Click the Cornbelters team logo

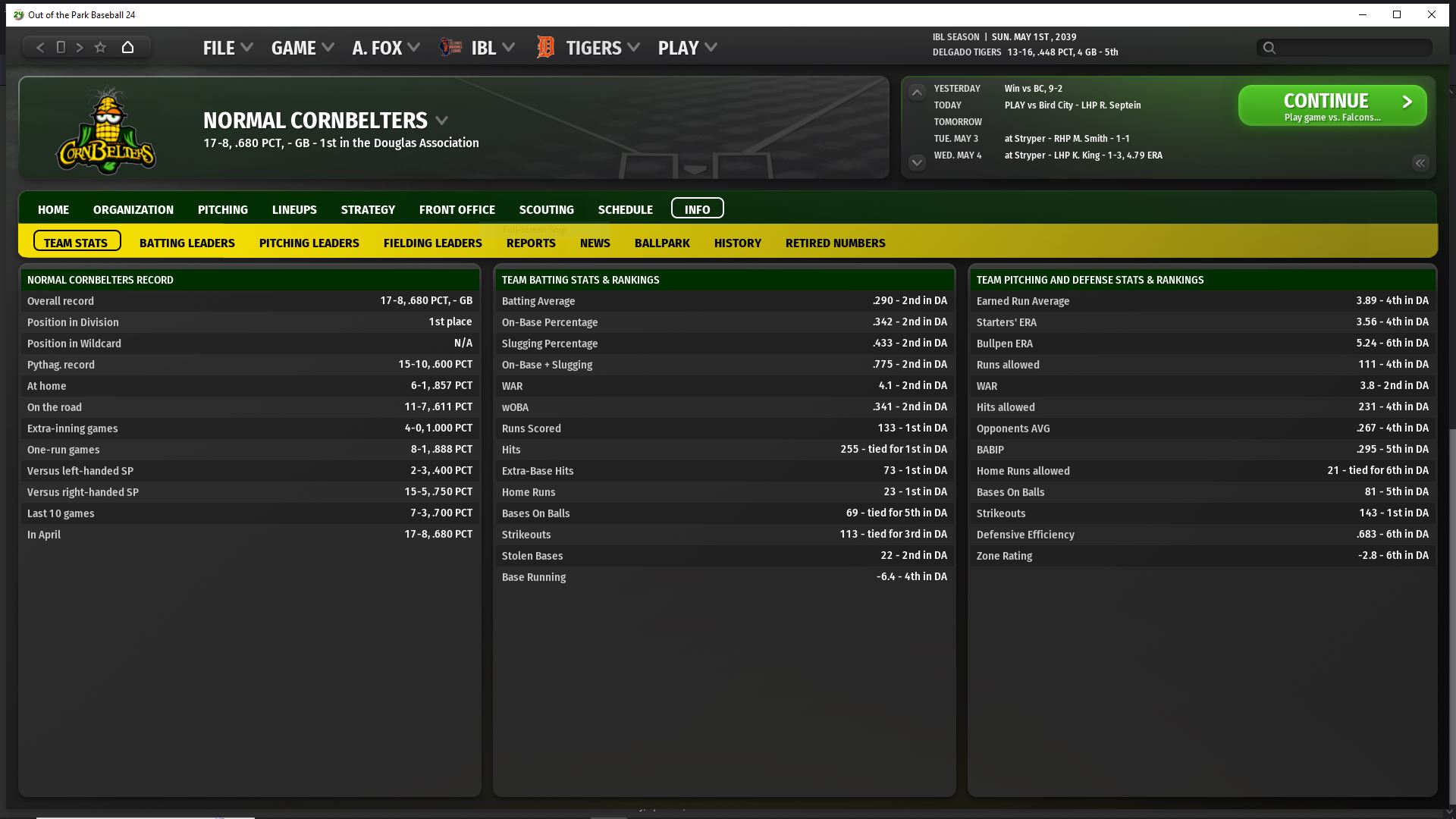(x=106, y=130)
